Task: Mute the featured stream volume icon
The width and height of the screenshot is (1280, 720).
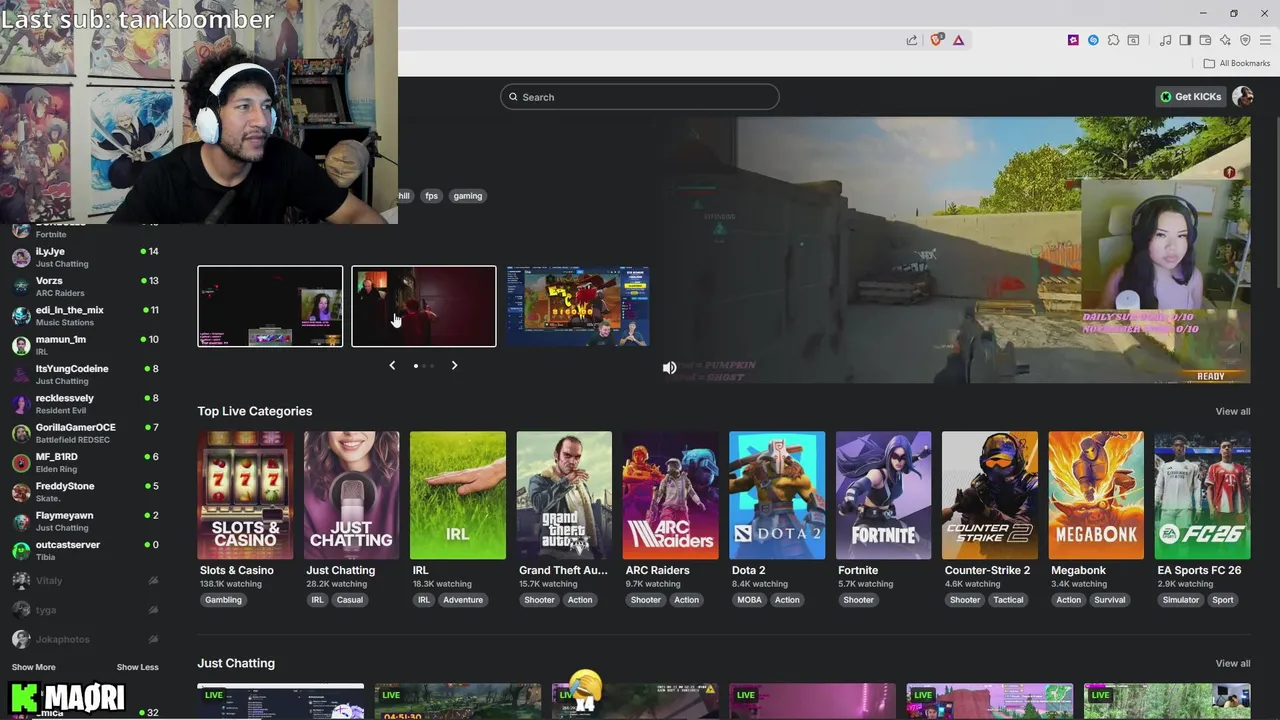Action: (x=669, y=367)
